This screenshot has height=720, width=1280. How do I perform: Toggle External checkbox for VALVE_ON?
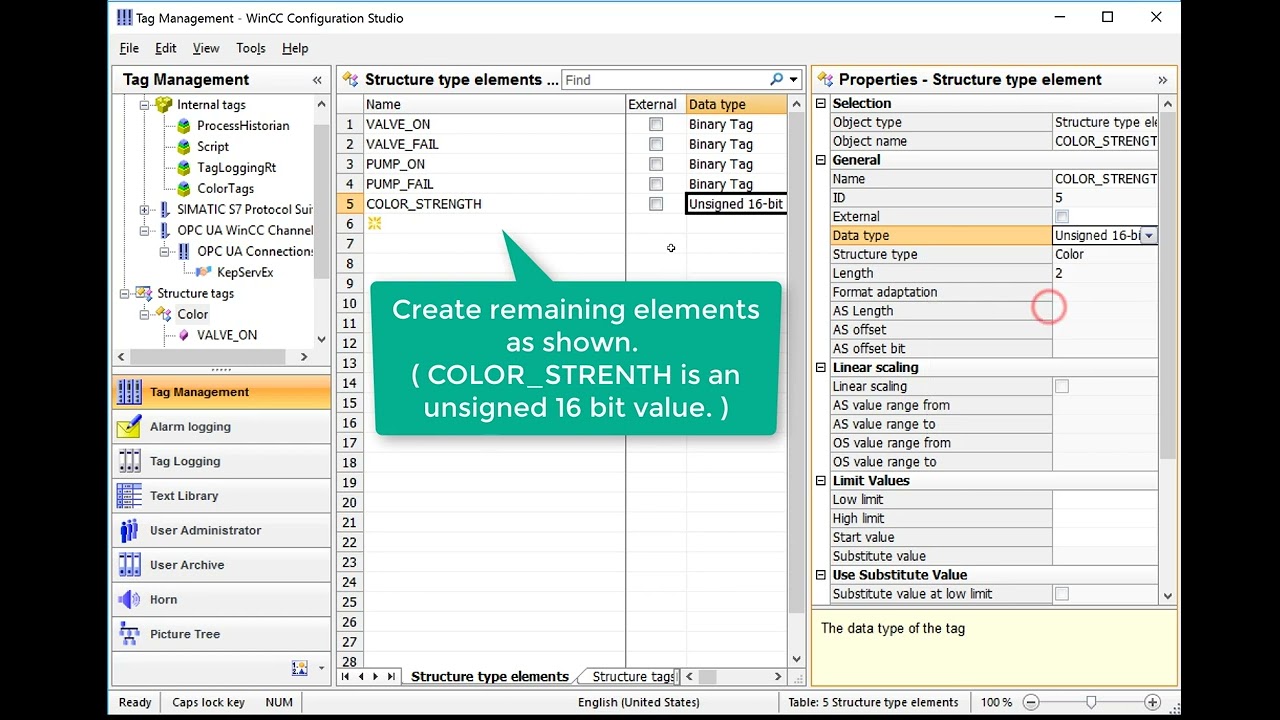[x=656, y=125]
